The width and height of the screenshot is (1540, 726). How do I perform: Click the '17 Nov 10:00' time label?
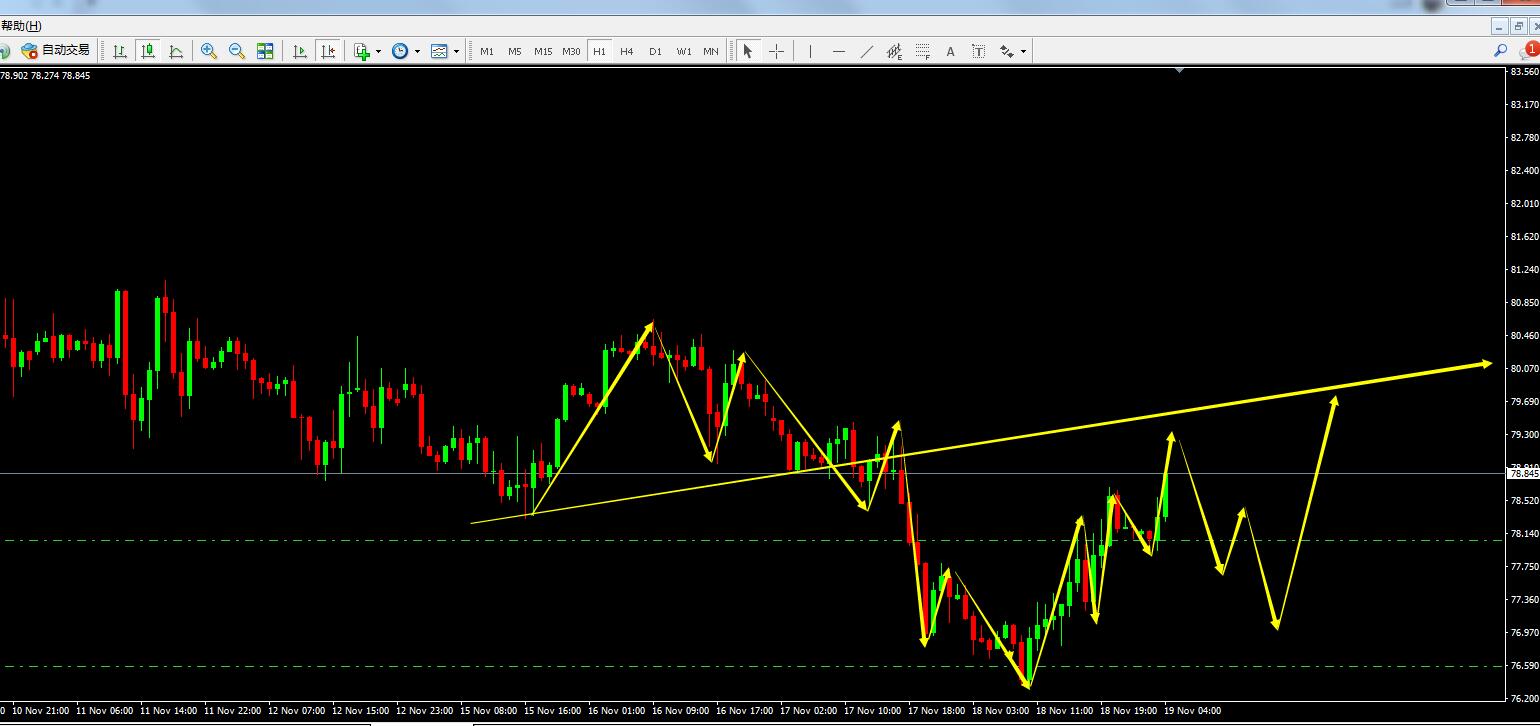[x=874, y=711]
